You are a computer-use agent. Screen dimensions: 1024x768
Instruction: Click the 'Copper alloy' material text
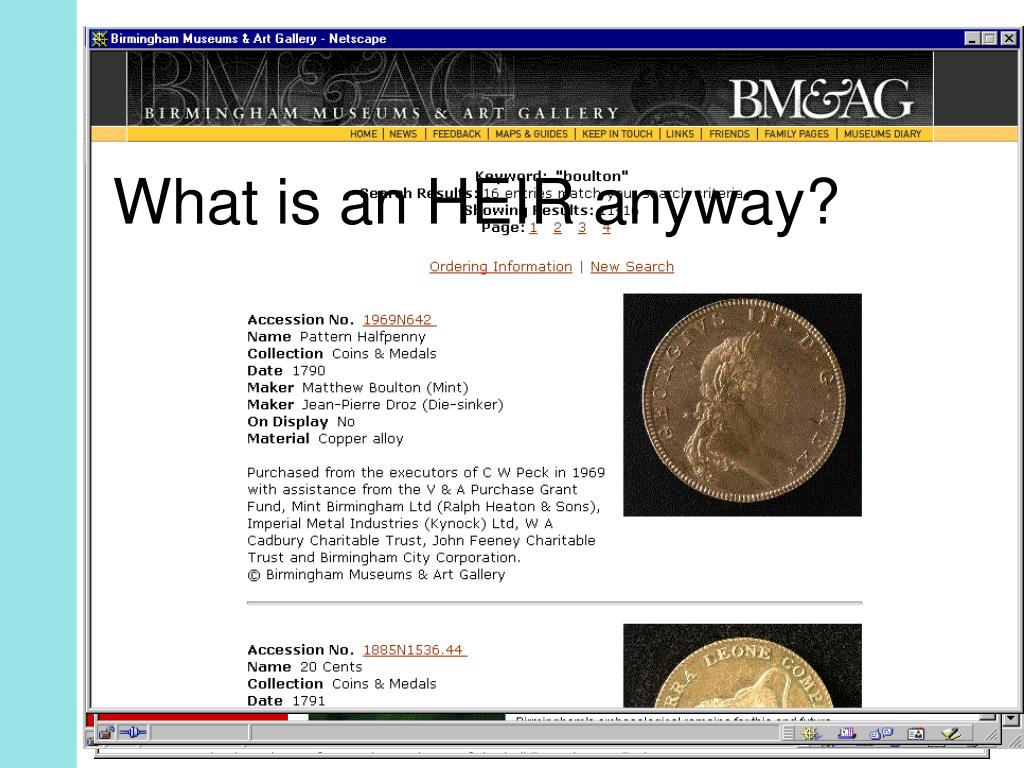coord(360,439)
